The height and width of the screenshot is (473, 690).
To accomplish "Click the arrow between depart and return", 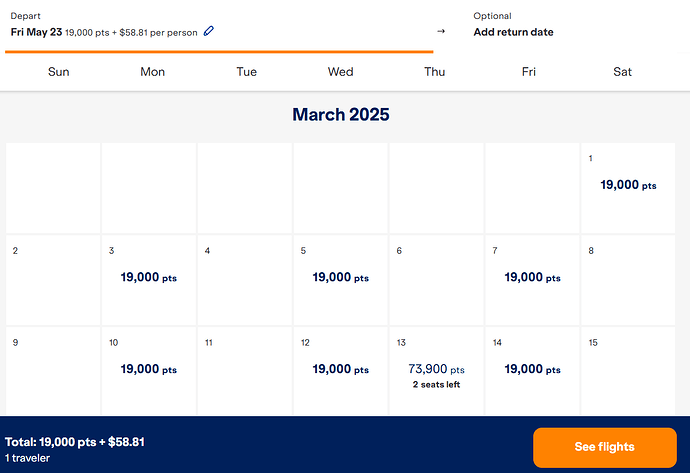I will click(441, 31).
